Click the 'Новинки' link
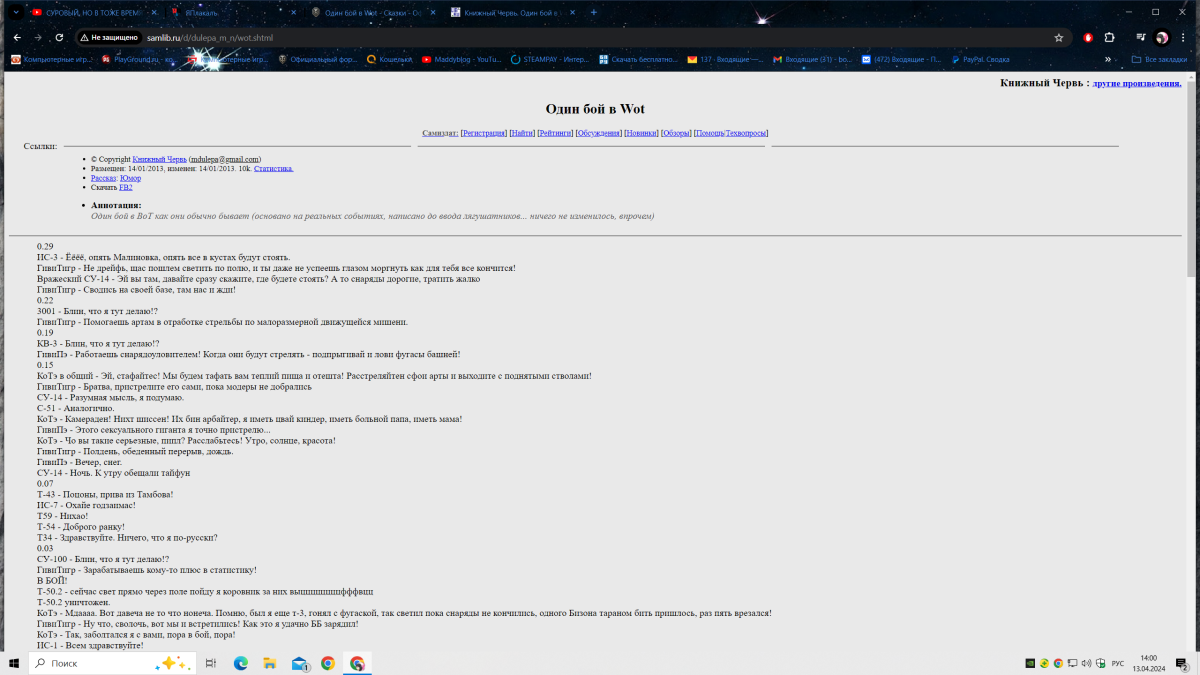The image size is (1200, 675). (641, 133)
